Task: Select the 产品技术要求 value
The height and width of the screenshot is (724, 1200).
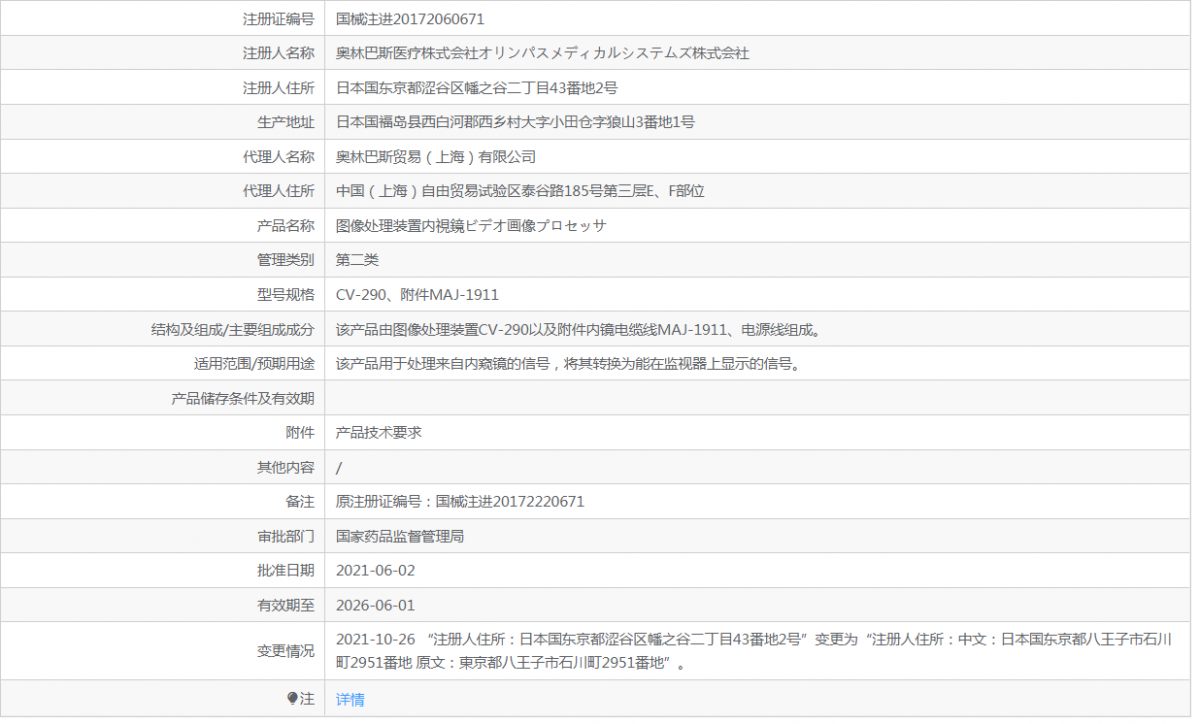Action: point(379,433)
